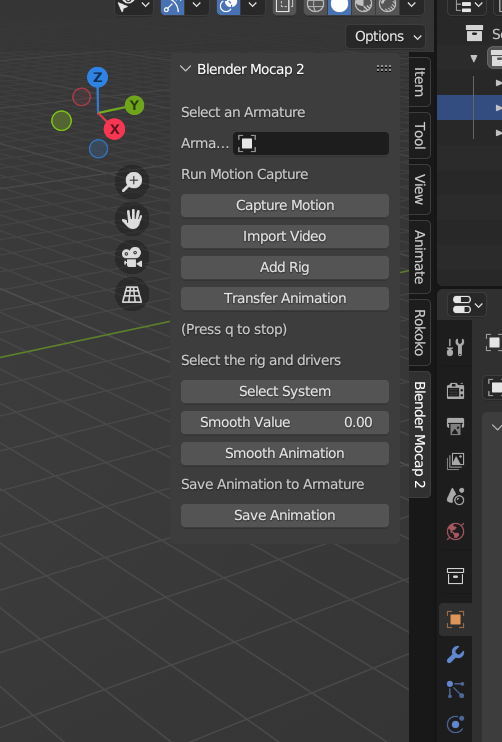Screen dimensions: 502x742
Task: Open the Modifiers properties tab
Action: pyautogui.click(x=456, y=654)
